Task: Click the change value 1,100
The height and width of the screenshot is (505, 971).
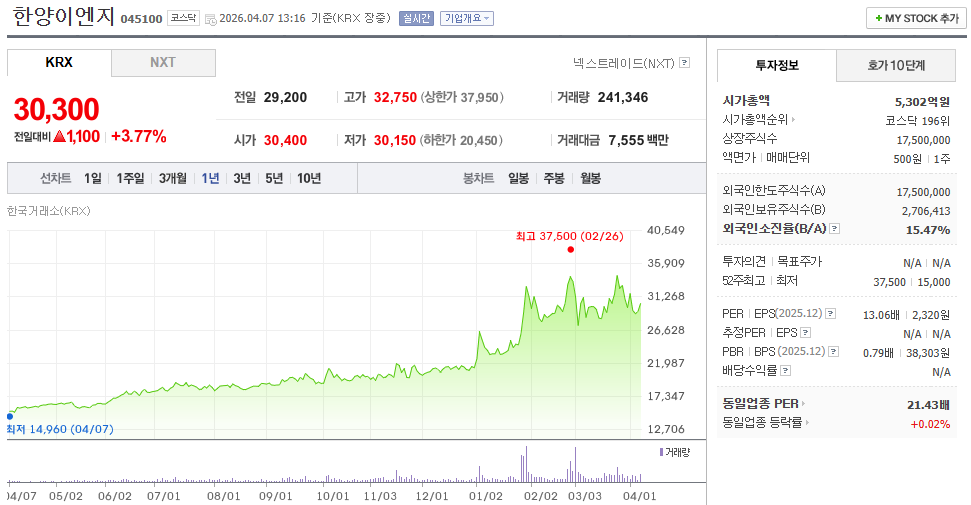Action: tap(83, 136)
